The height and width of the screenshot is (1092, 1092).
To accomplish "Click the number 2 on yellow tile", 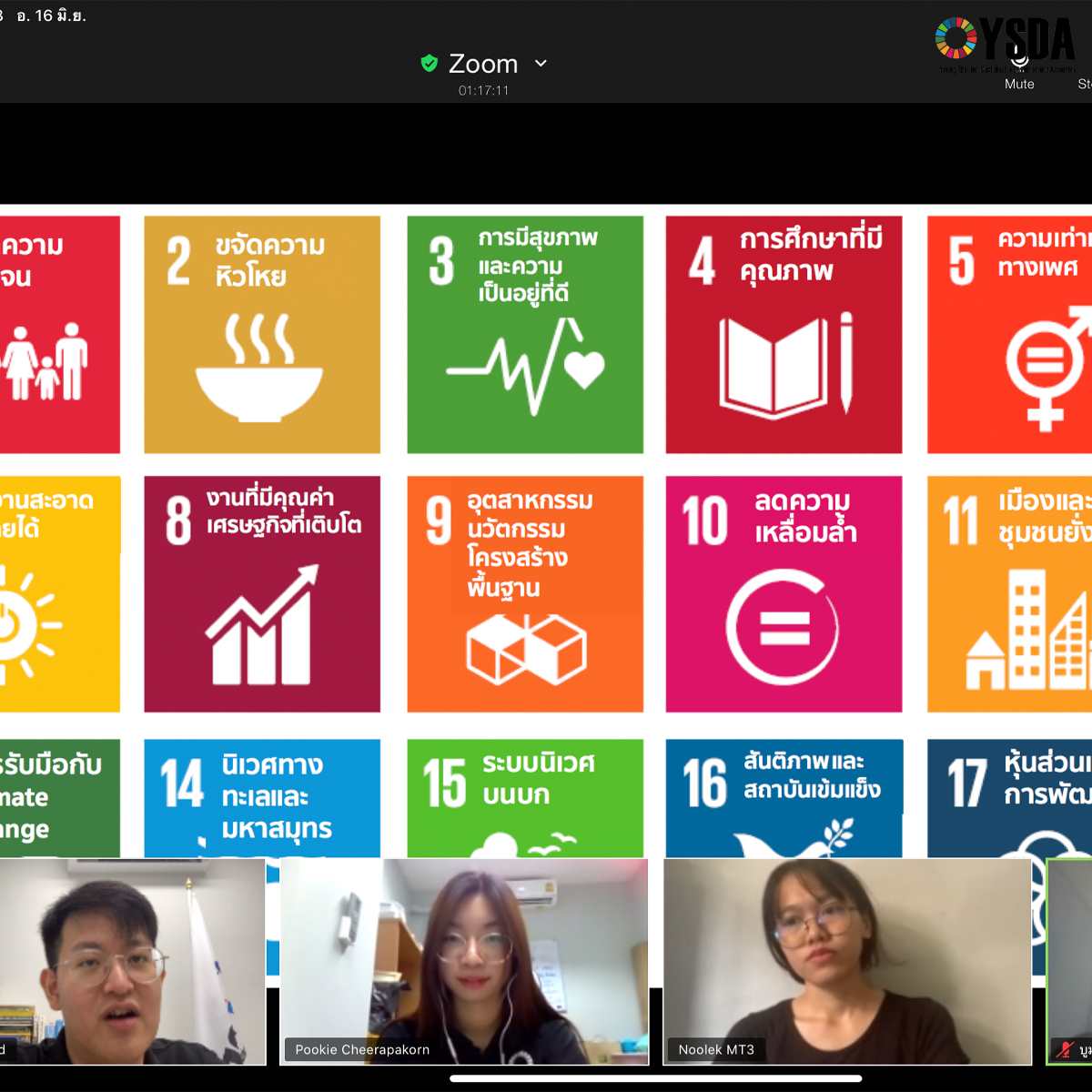I will tap(179, 261).
